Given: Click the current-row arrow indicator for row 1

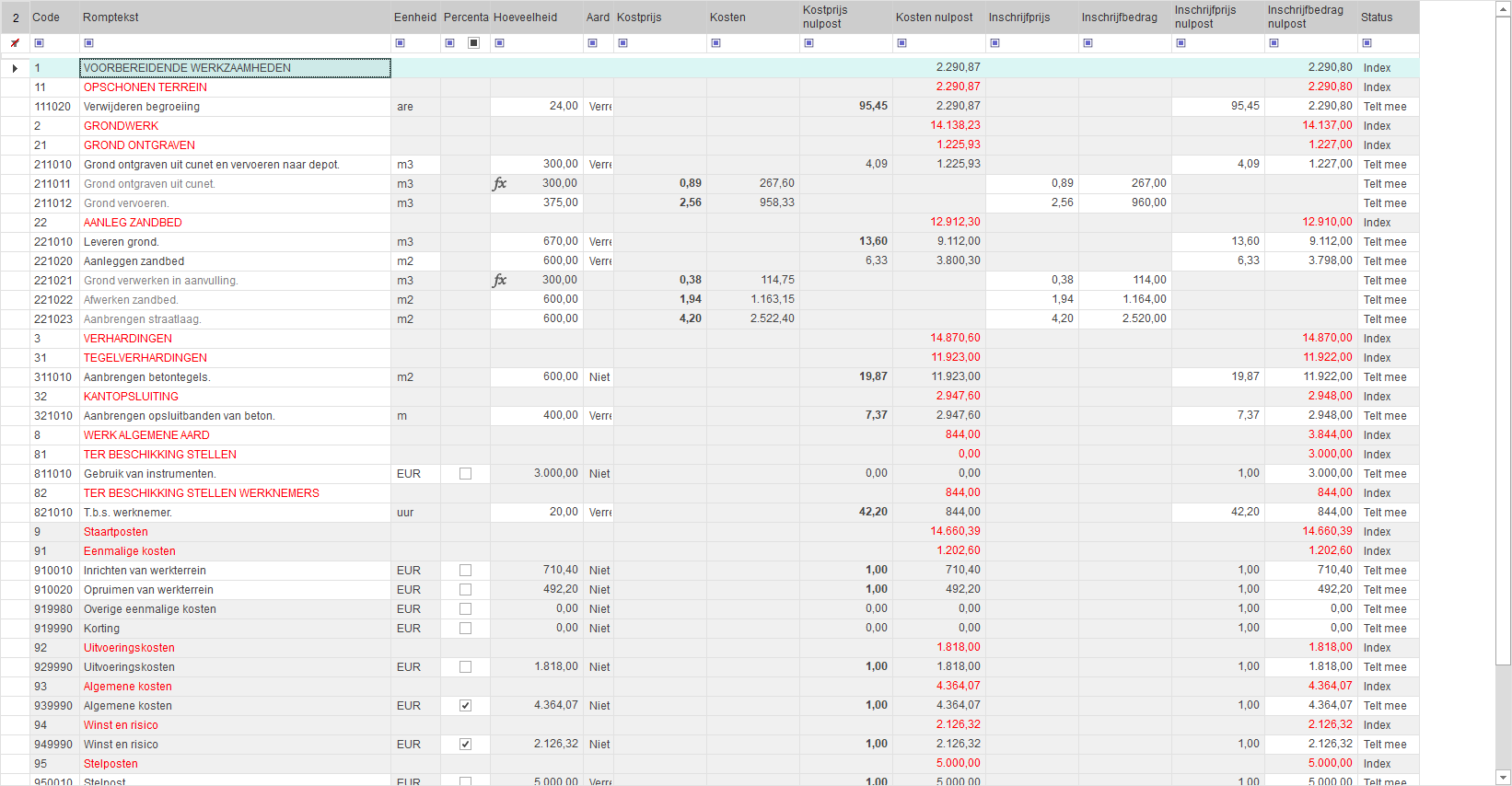Looking at the screenshot, I should 15,68.
